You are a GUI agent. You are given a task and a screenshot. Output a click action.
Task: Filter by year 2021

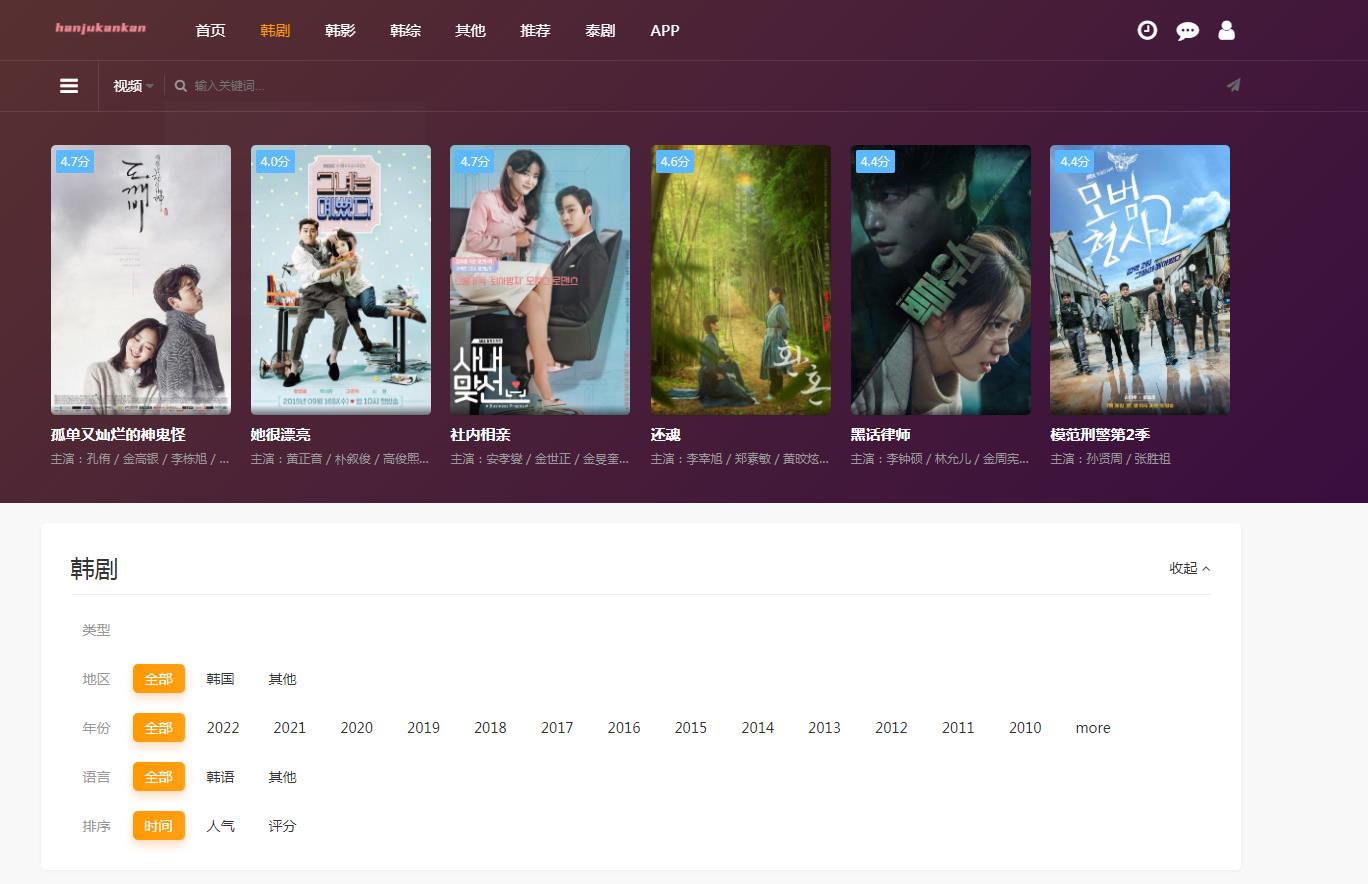290,728
